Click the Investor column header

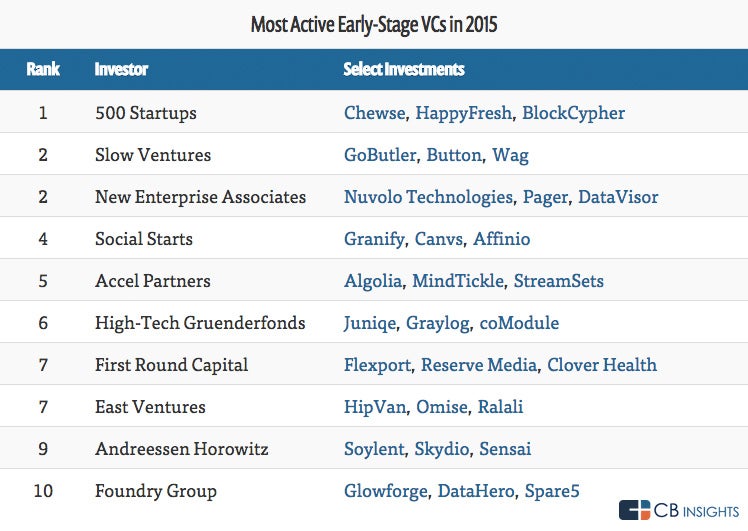[121, 70]
